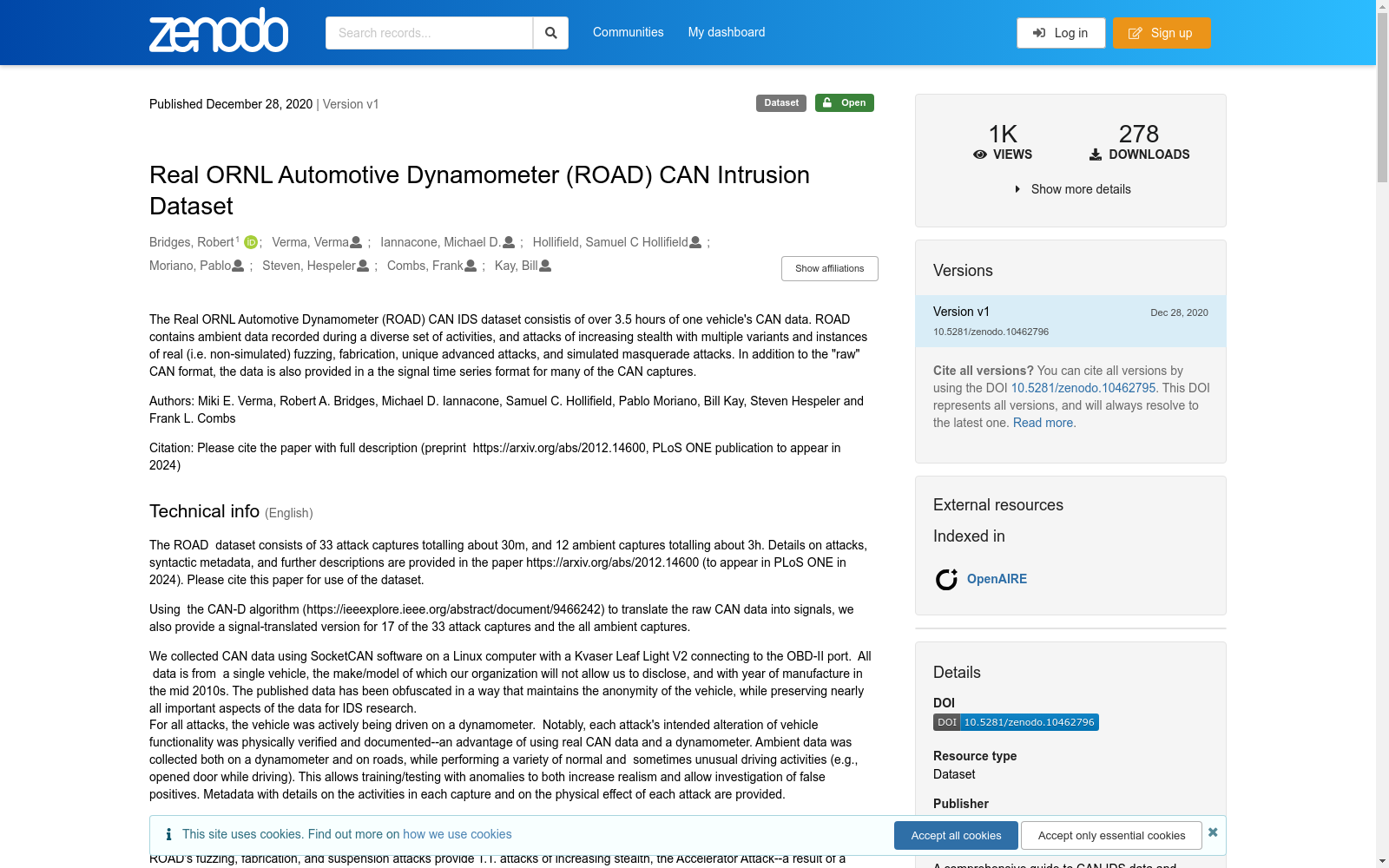Click the eye icon beside VIEWS

click(980, 155)
